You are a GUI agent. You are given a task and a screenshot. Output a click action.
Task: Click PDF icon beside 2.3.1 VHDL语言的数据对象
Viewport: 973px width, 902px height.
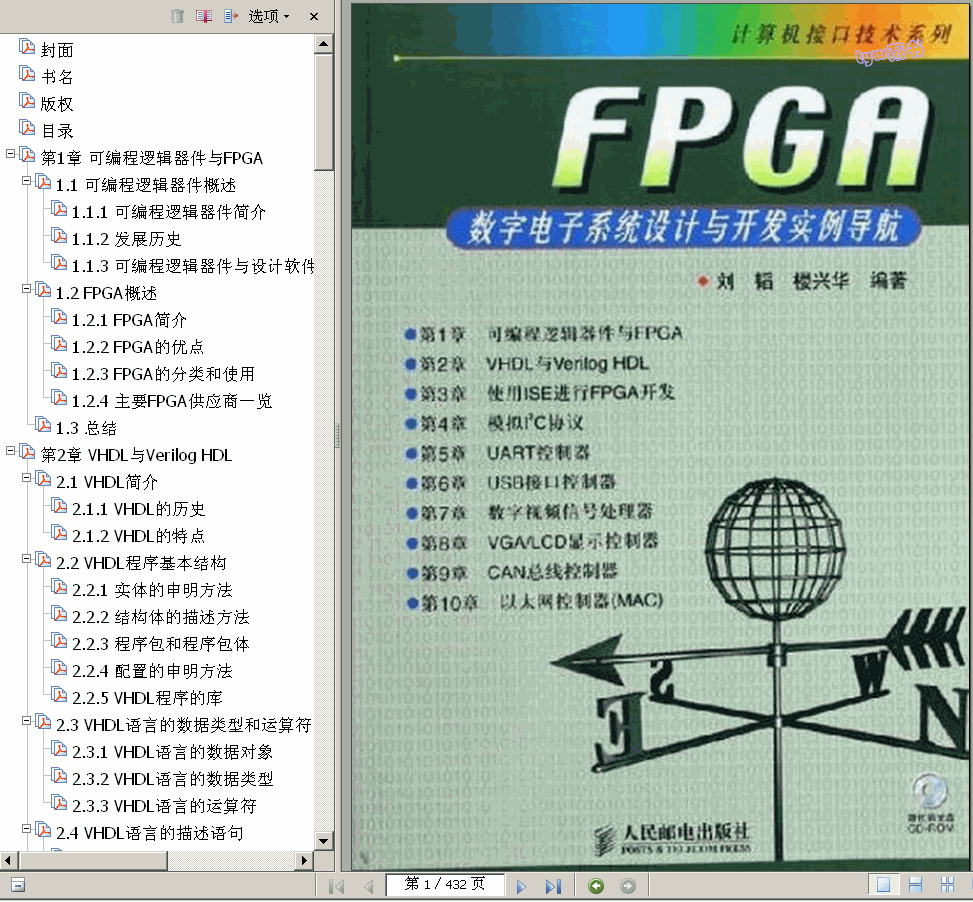click(59, 749)
